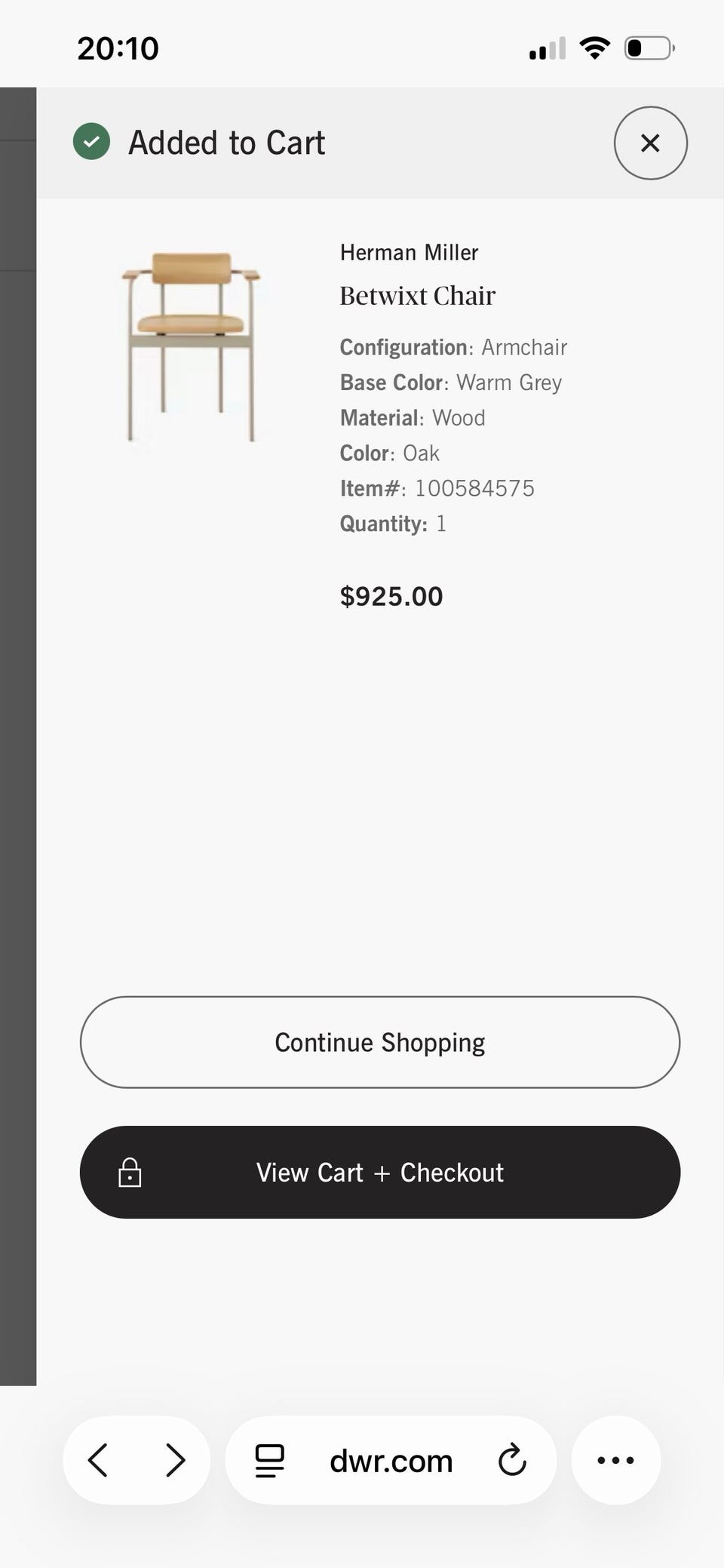The height and width of the screenshot is (1568, 724).
Task: Tap the green checkmark success icon
Action: tap(91, 142)
